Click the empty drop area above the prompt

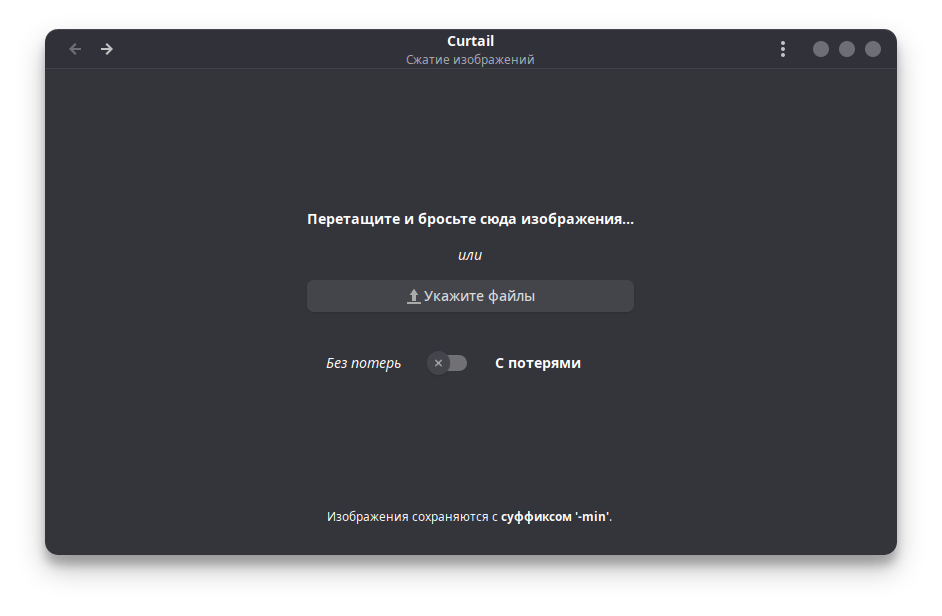coord(470,138)
